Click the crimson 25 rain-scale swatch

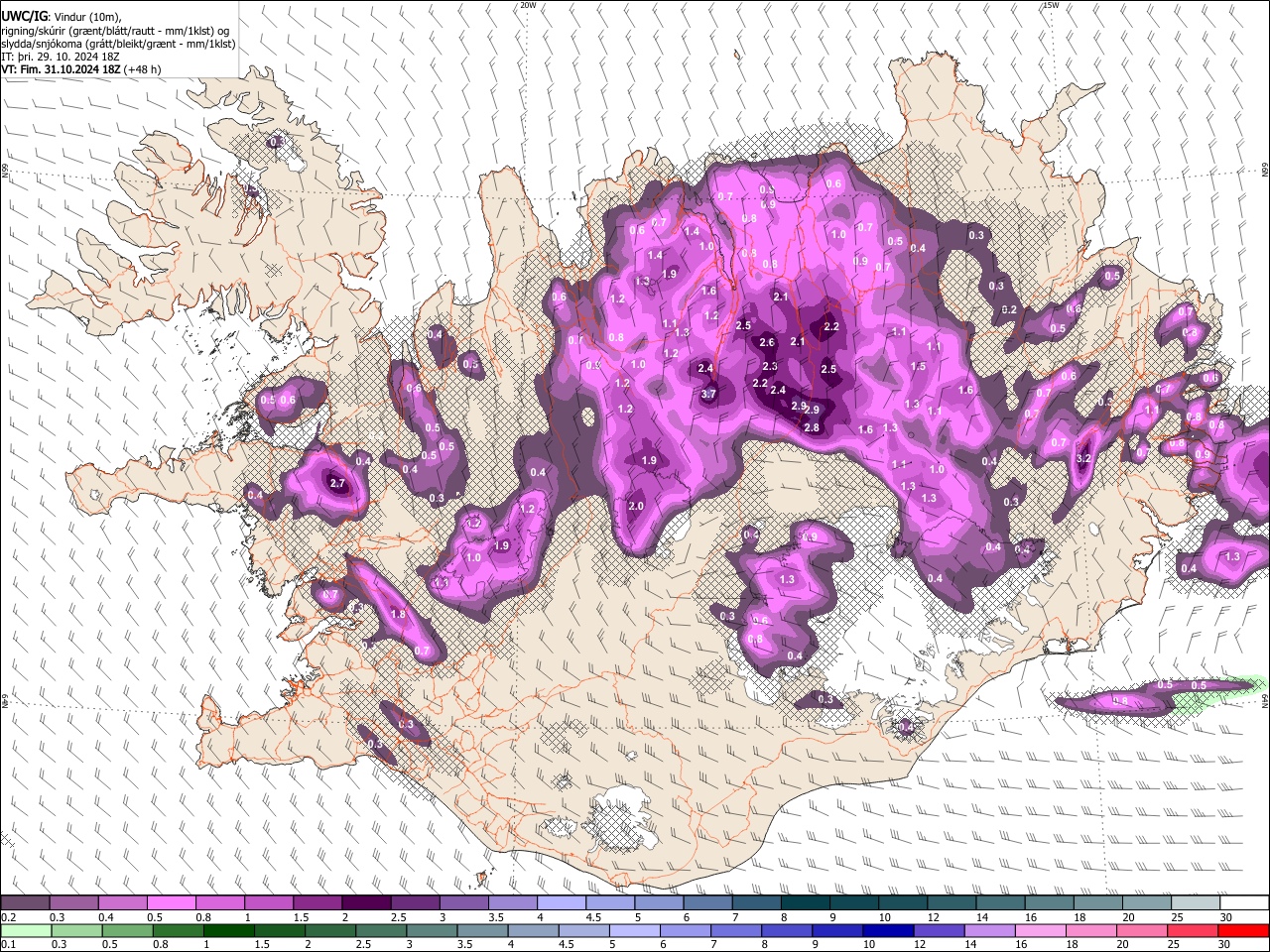point(1193,931)
